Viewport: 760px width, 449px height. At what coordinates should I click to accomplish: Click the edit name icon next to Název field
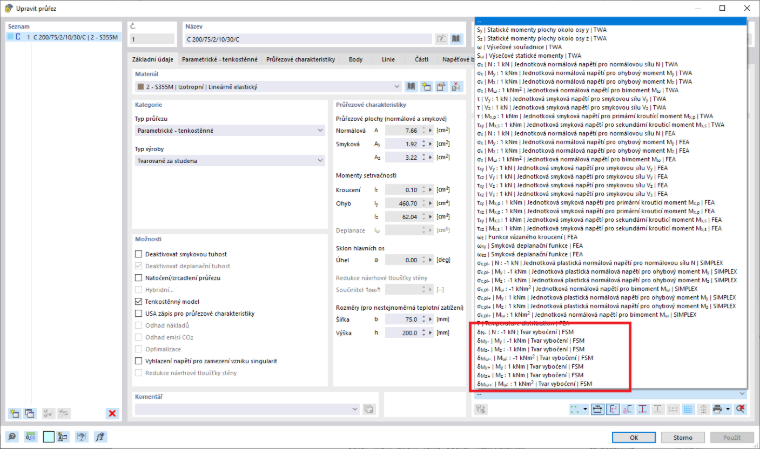pyautogui.click(x=441, y=39)
